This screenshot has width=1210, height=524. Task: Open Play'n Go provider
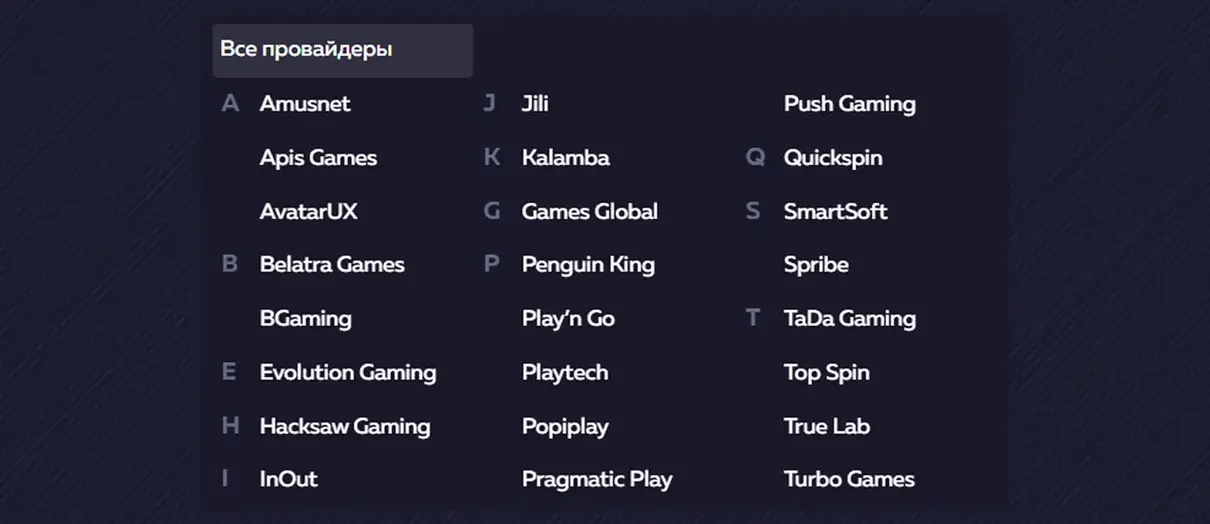click(568, 319)
